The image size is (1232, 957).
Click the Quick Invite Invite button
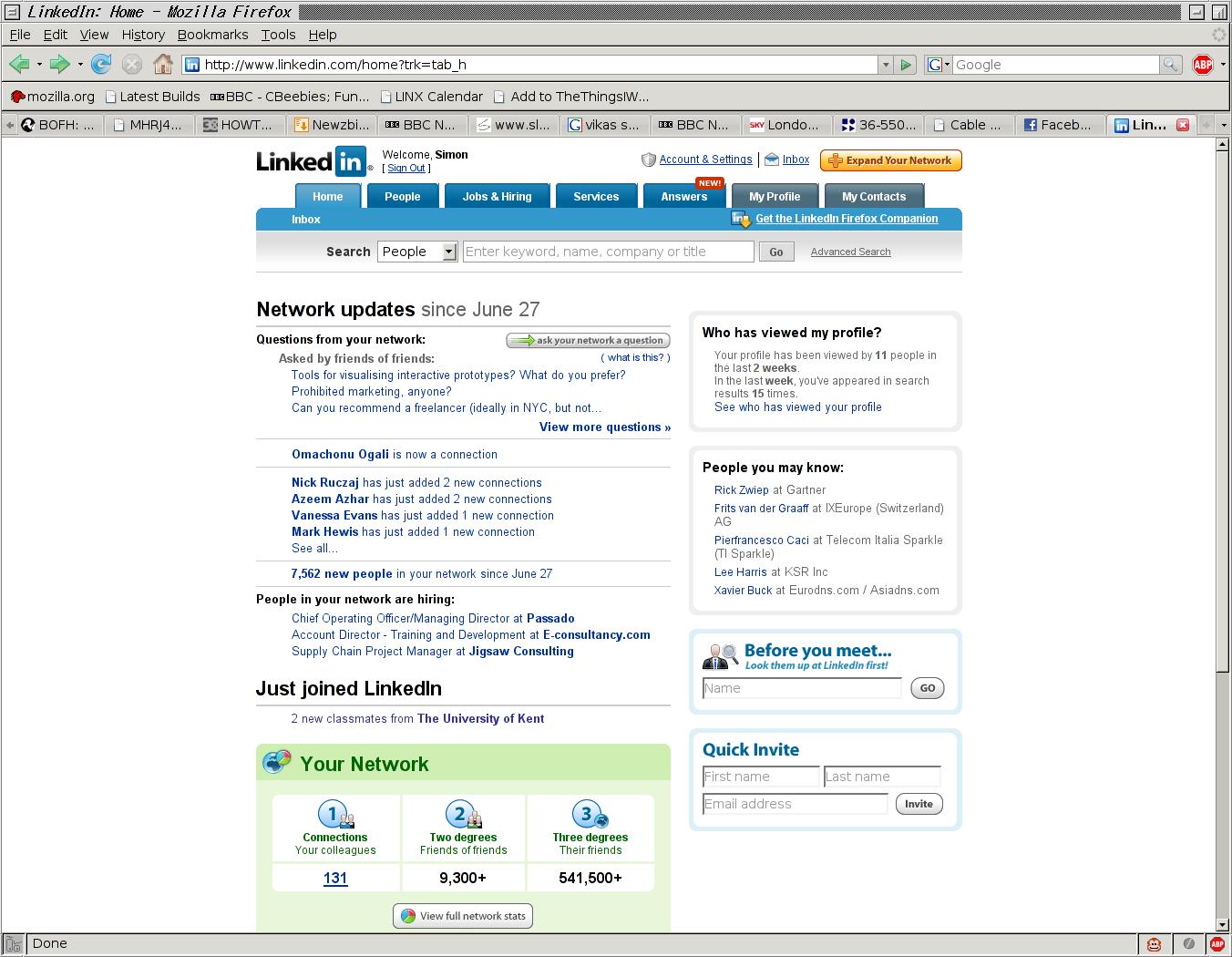(x=919, y=804)
